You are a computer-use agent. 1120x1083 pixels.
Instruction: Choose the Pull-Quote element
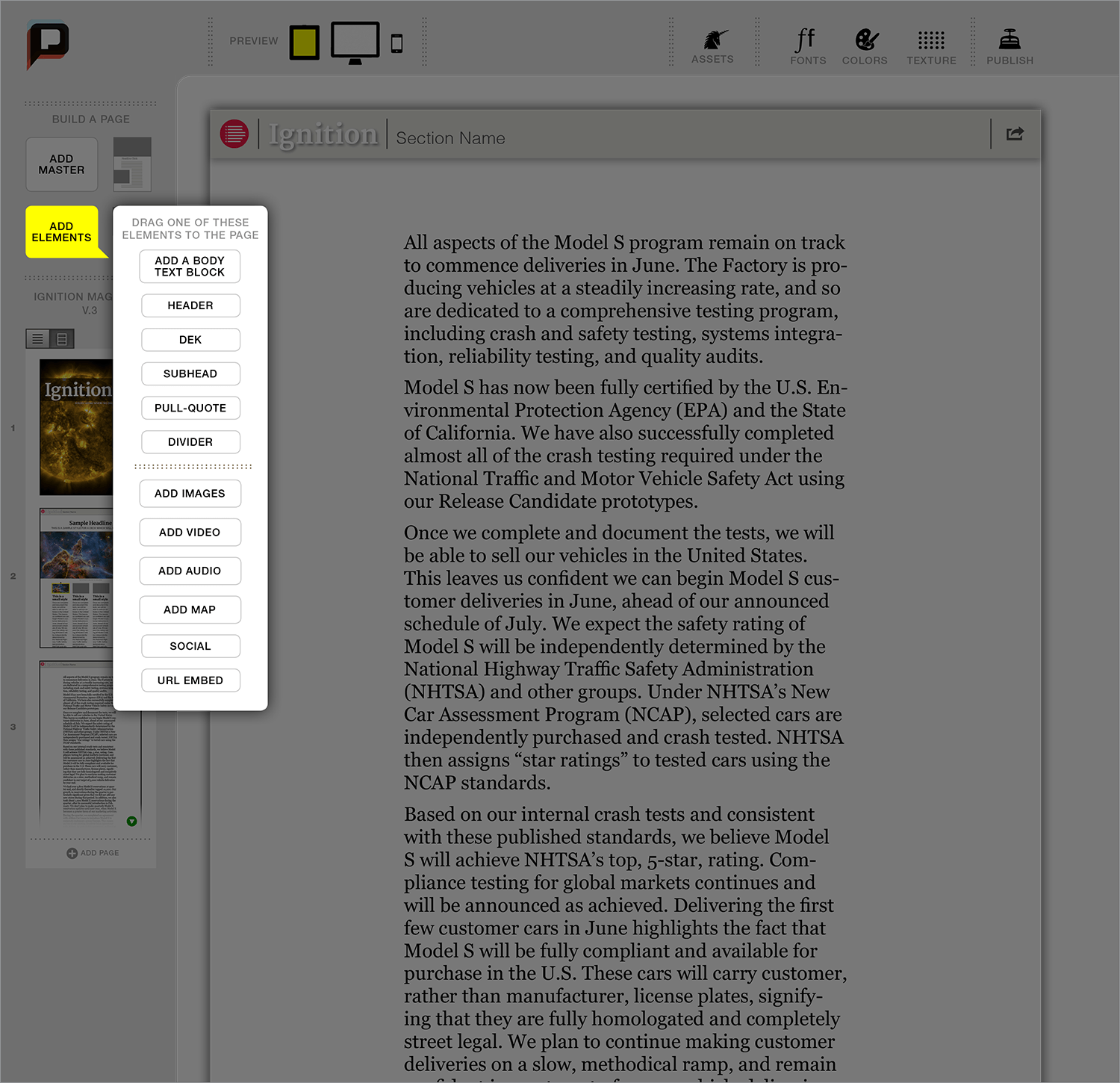coord(190,408)
